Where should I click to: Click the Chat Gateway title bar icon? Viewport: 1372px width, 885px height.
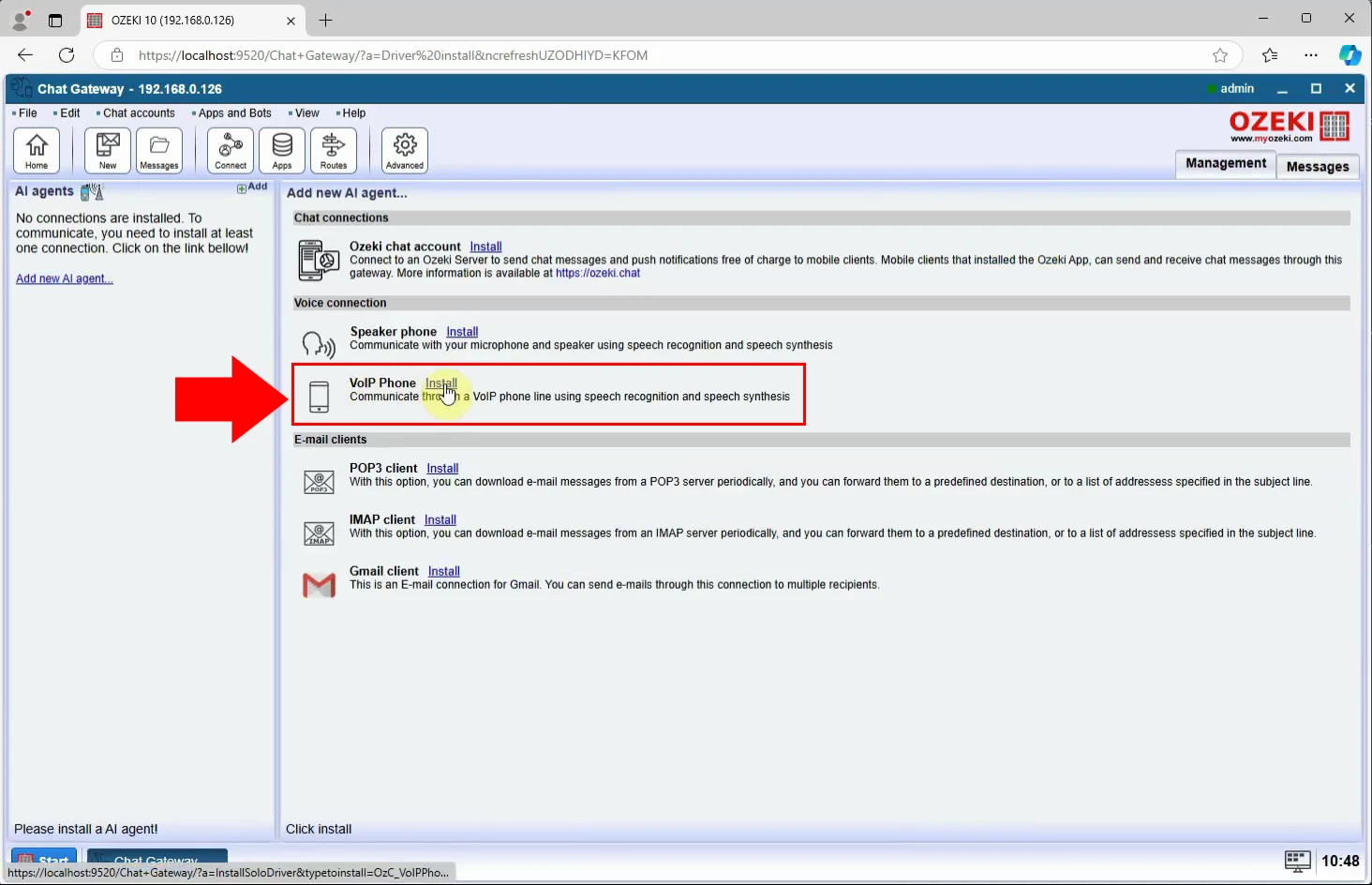[22, 88]
